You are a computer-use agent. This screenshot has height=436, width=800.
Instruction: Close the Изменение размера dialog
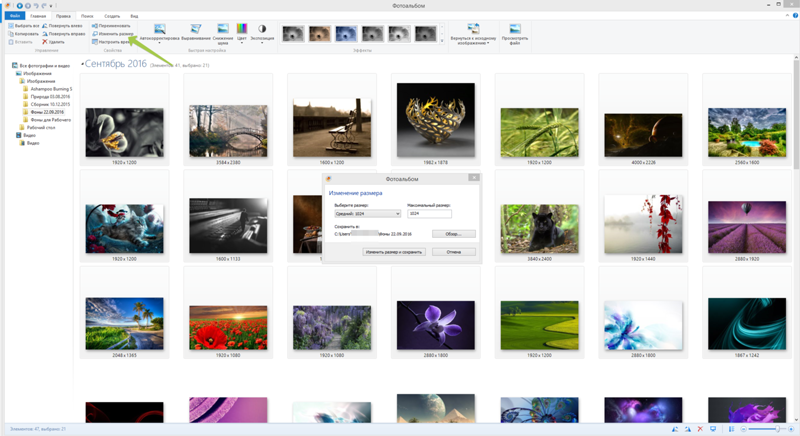click(x=474, y=177)
